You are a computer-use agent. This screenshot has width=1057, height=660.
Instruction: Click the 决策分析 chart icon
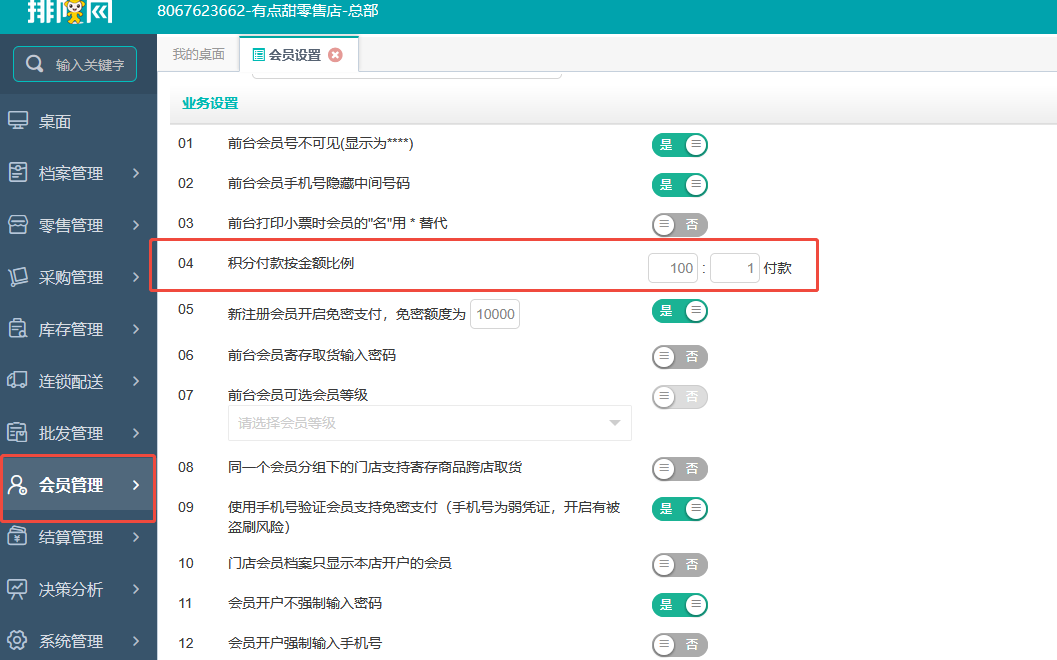(x=18, y=589)
